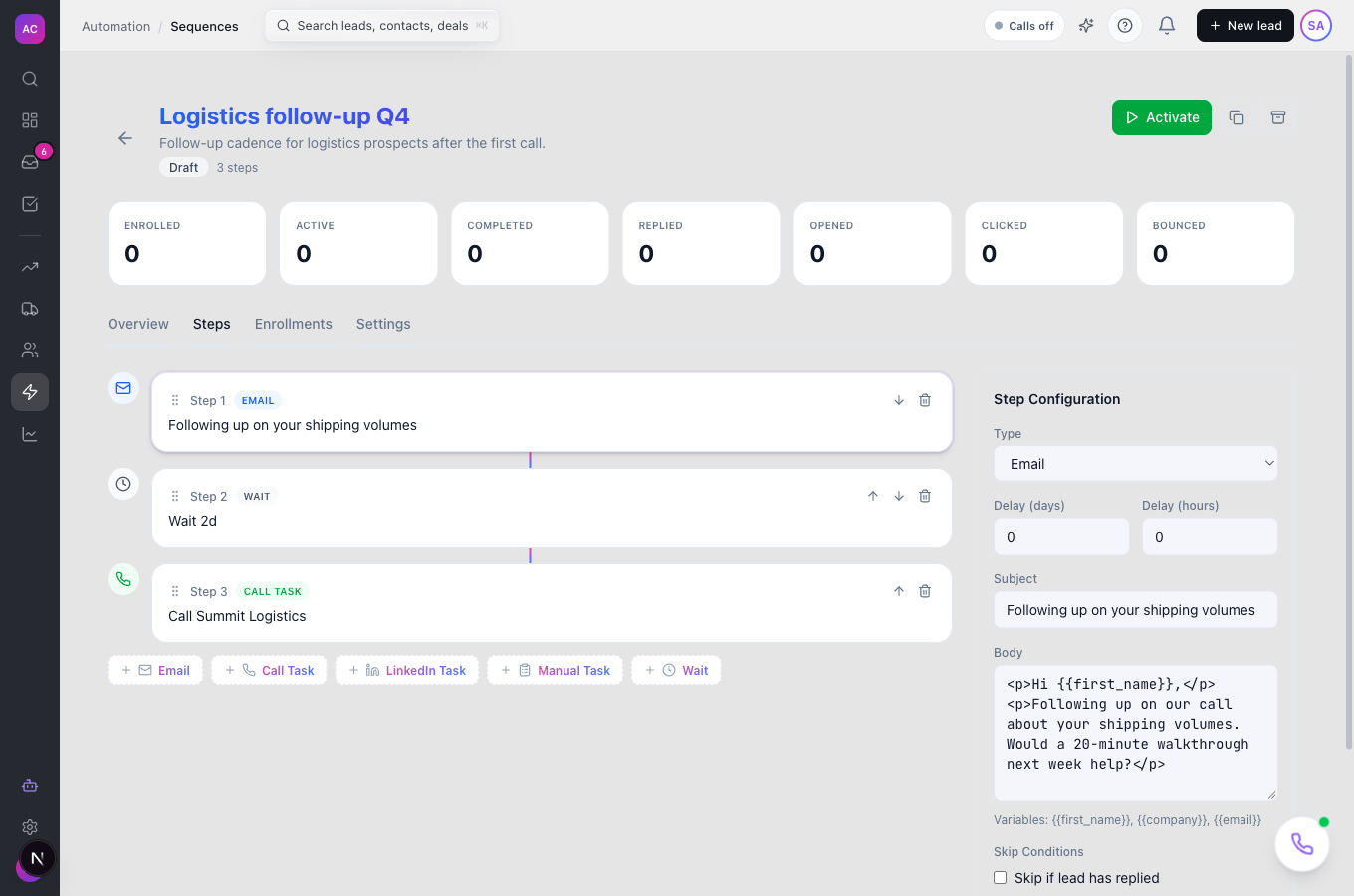Move Step 1 down
The image size is (1354, 896).
(899, 400)
